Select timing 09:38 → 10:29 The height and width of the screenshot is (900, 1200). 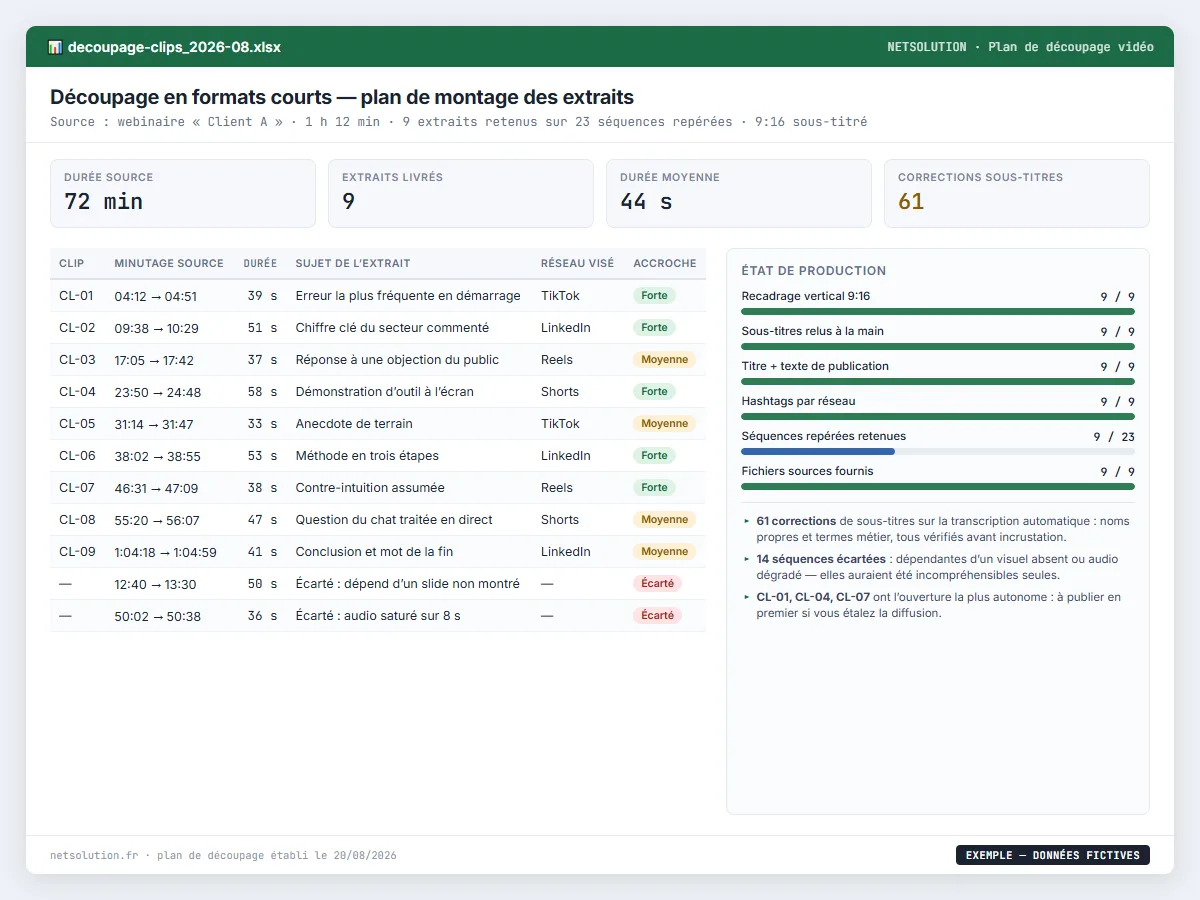pyautogui.click(x=157, y=328)
